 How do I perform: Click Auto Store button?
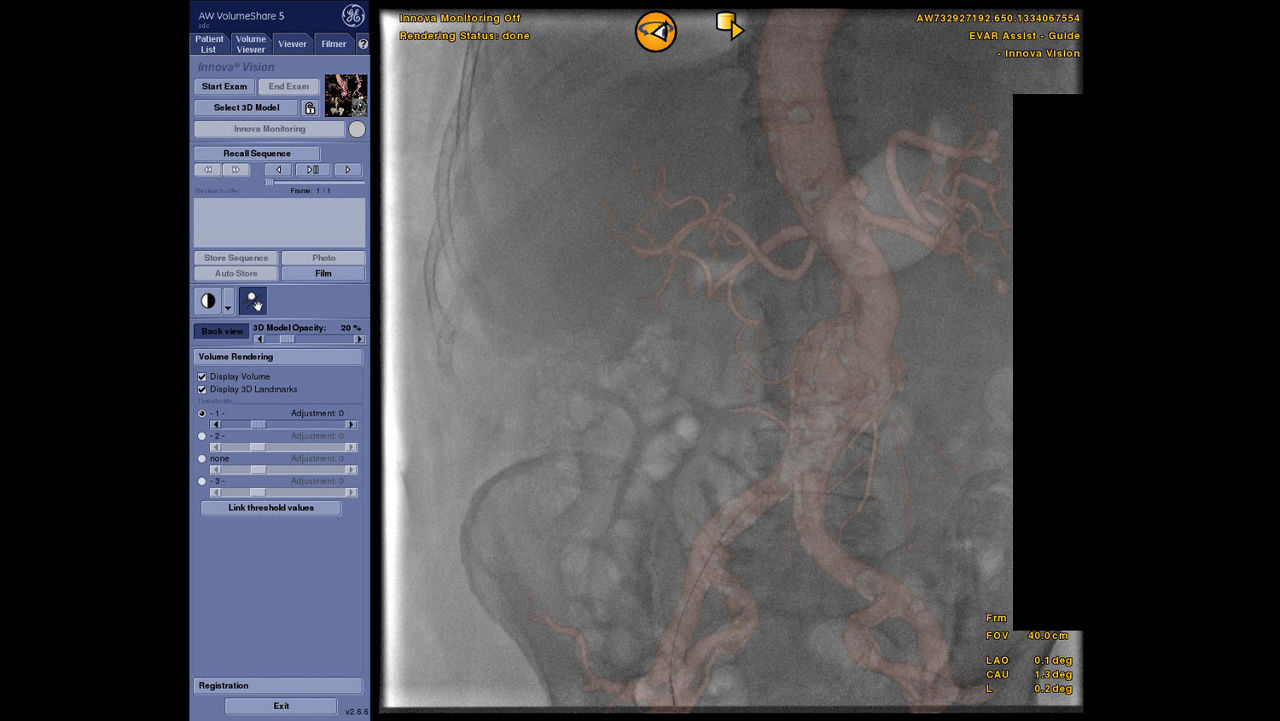236,273
